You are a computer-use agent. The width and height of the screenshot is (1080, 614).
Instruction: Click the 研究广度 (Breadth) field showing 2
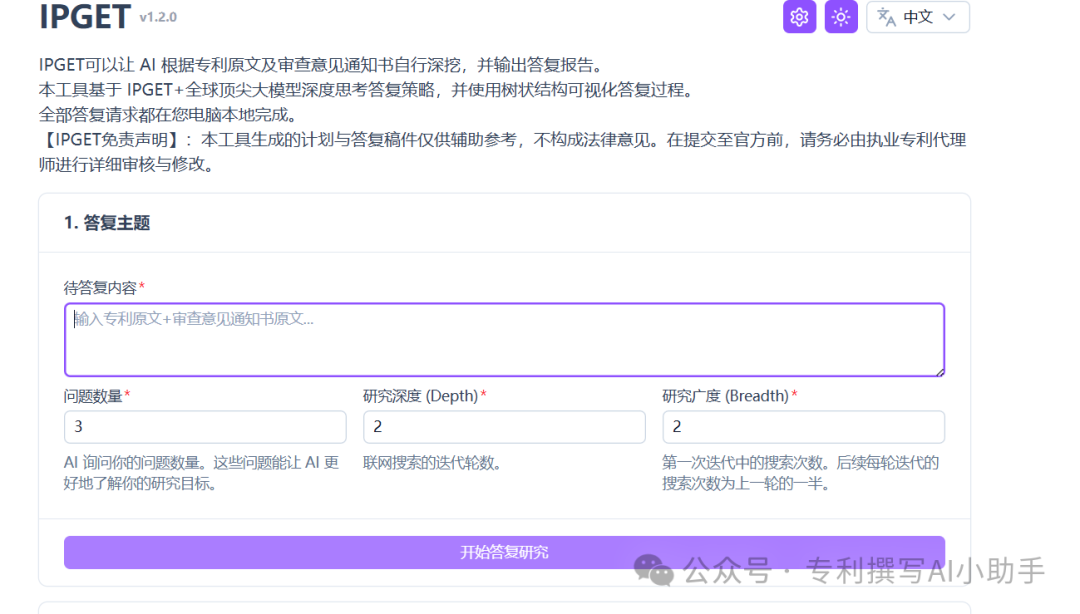tap(803, 427)
